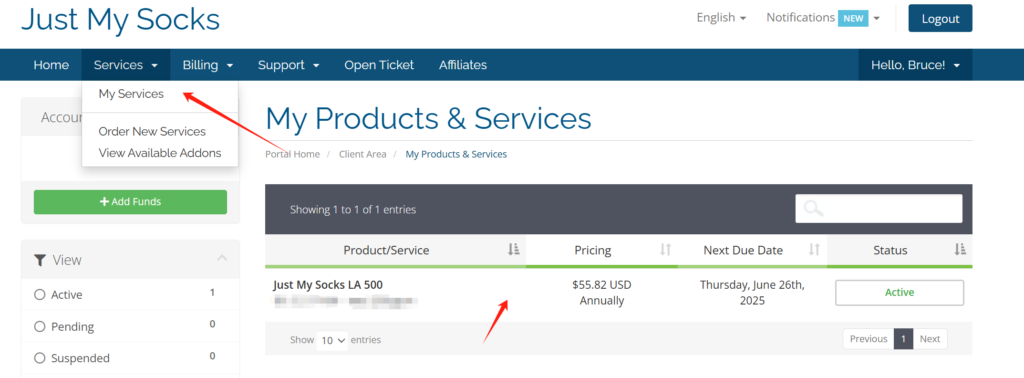The height and width of the screenshot is (378, 1024).
Task: Expand the Hello, Bruce! account menu
Action: point(915,65)
